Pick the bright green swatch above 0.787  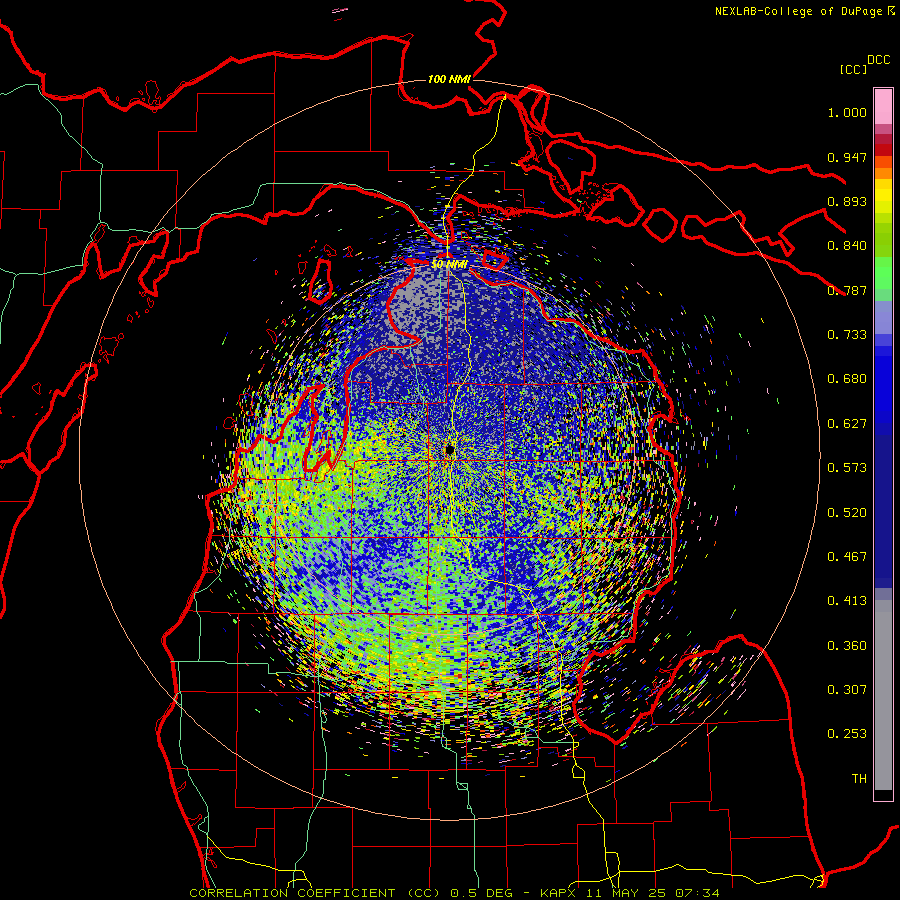[x=883, y=273]
